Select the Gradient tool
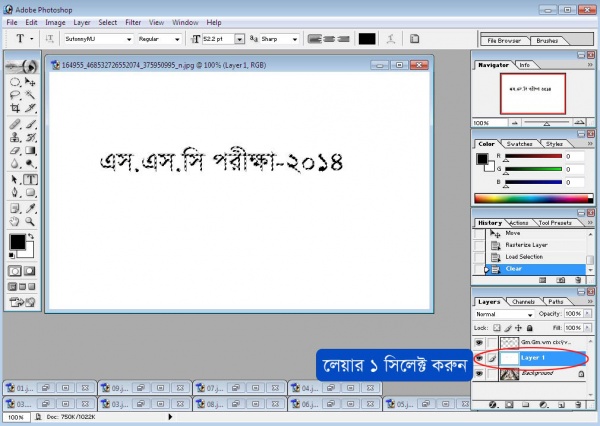This screenshot has height=426, width=600. [x=30, y=150]
